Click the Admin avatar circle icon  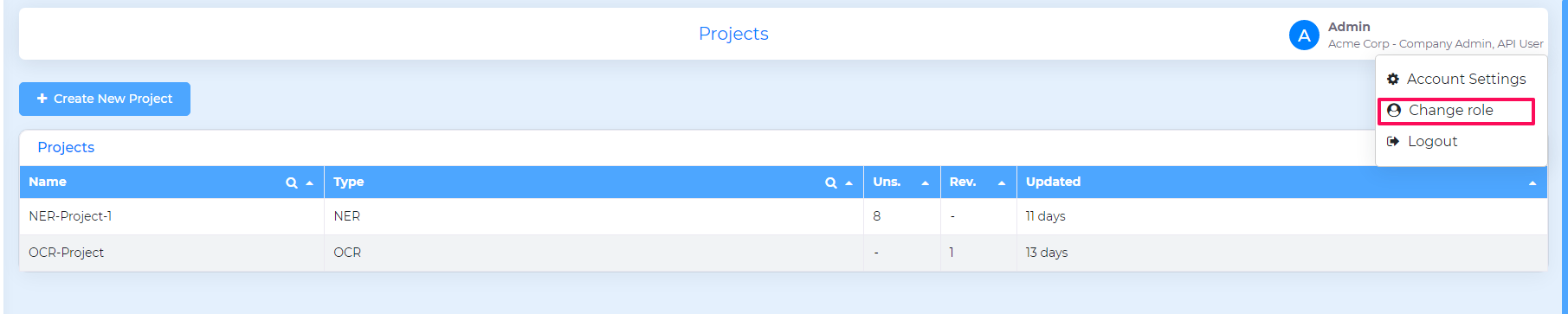point(1304,35)
